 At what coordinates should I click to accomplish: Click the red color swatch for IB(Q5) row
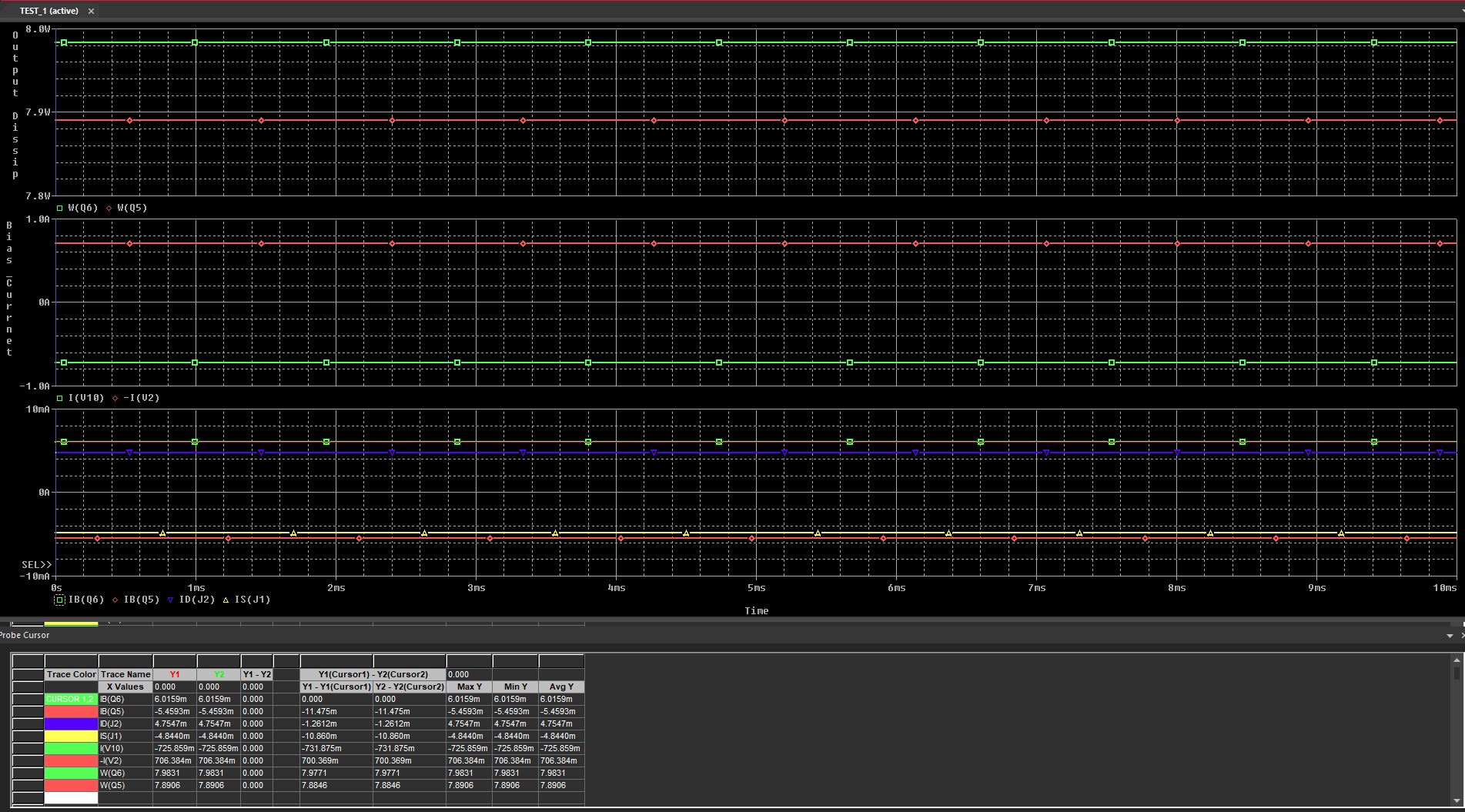coord(72,711)
